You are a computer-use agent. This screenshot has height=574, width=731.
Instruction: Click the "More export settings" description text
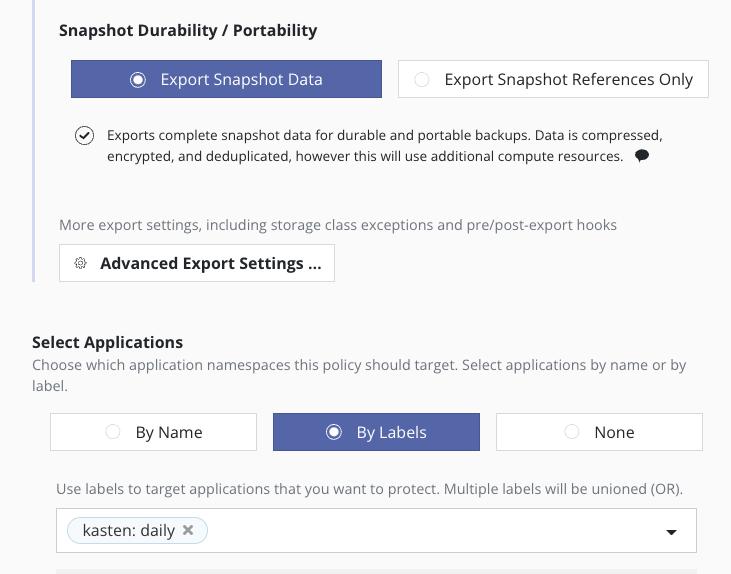338,225
